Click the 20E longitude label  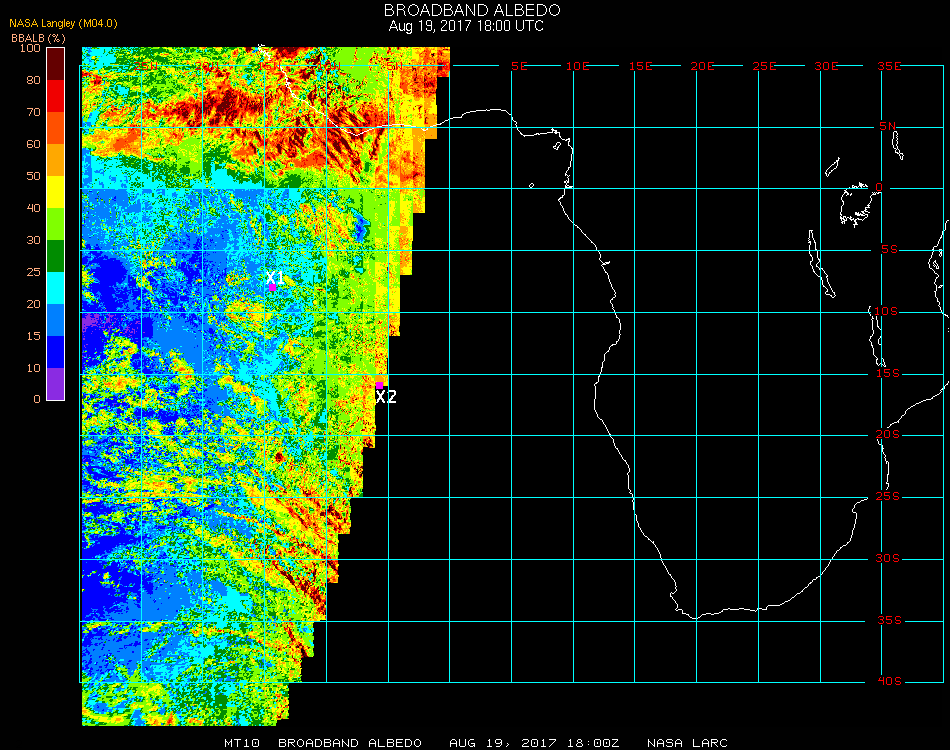point(703,66)
